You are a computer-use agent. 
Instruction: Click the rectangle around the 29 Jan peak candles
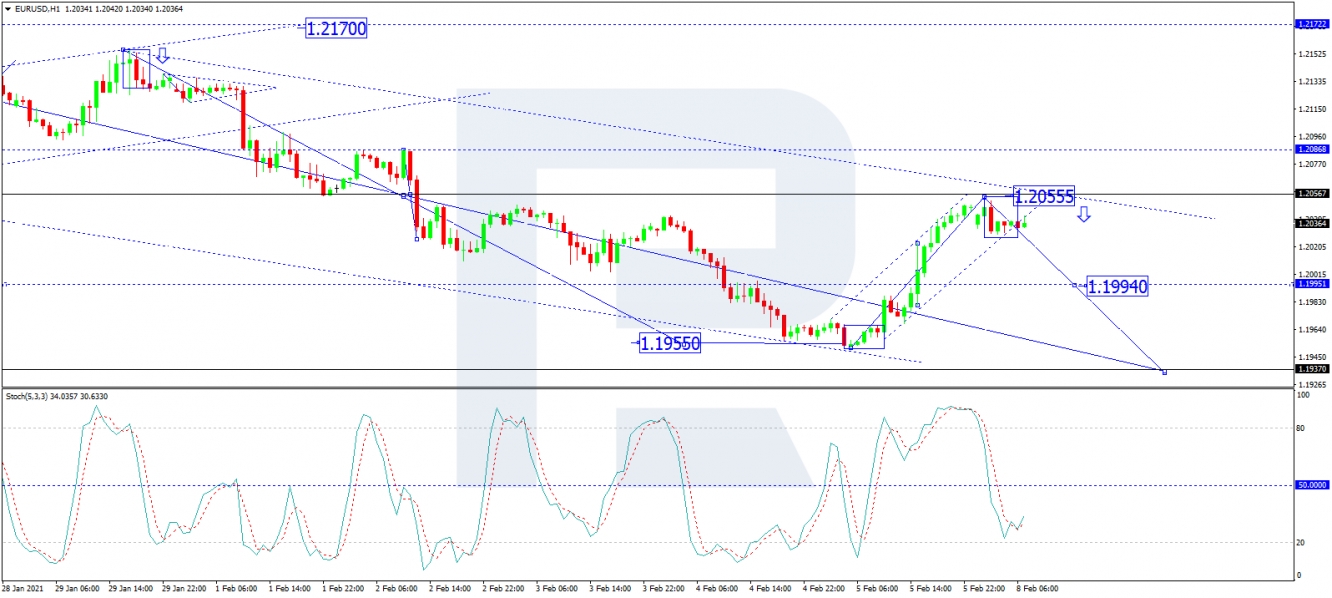136,68
